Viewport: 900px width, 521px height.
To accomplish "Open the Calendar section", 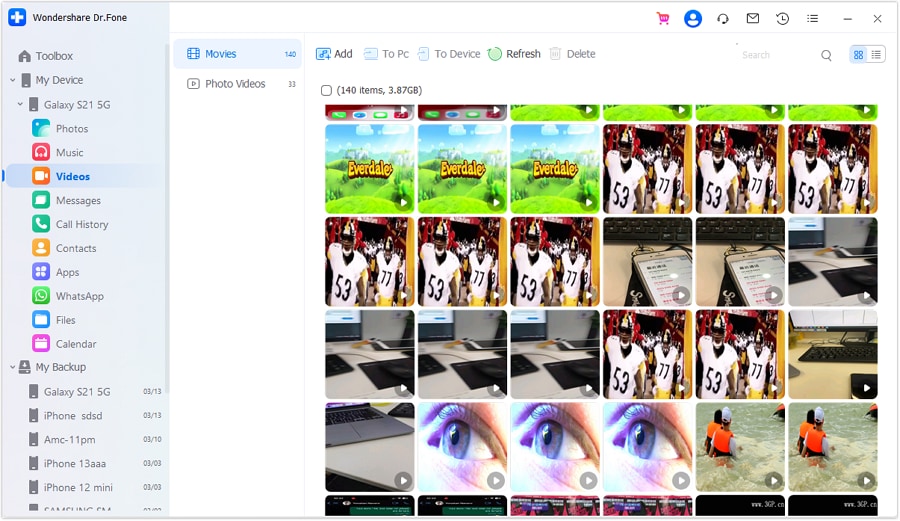I will 76,344.
